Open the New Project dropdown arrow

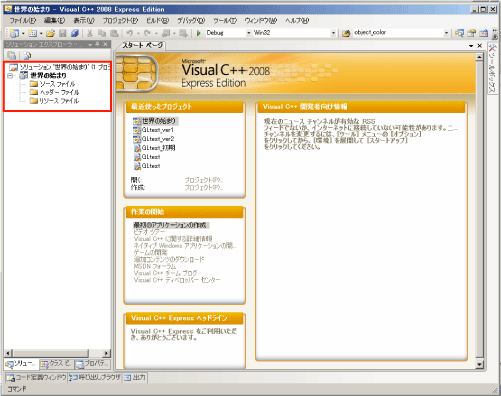(x=23, y=33)
